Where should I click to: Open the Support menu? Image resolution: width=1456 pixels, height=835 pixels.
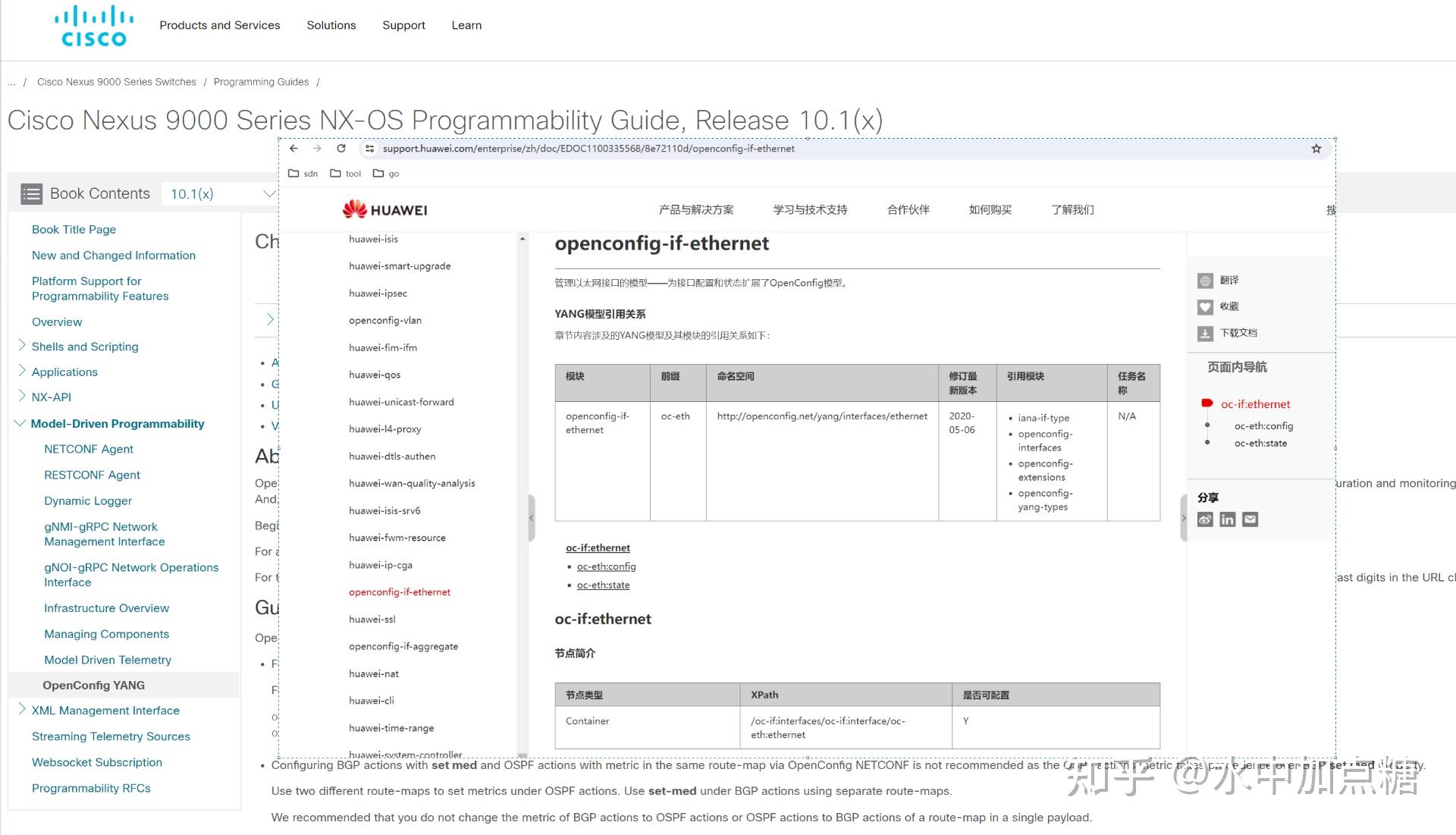tap(403, 25)
